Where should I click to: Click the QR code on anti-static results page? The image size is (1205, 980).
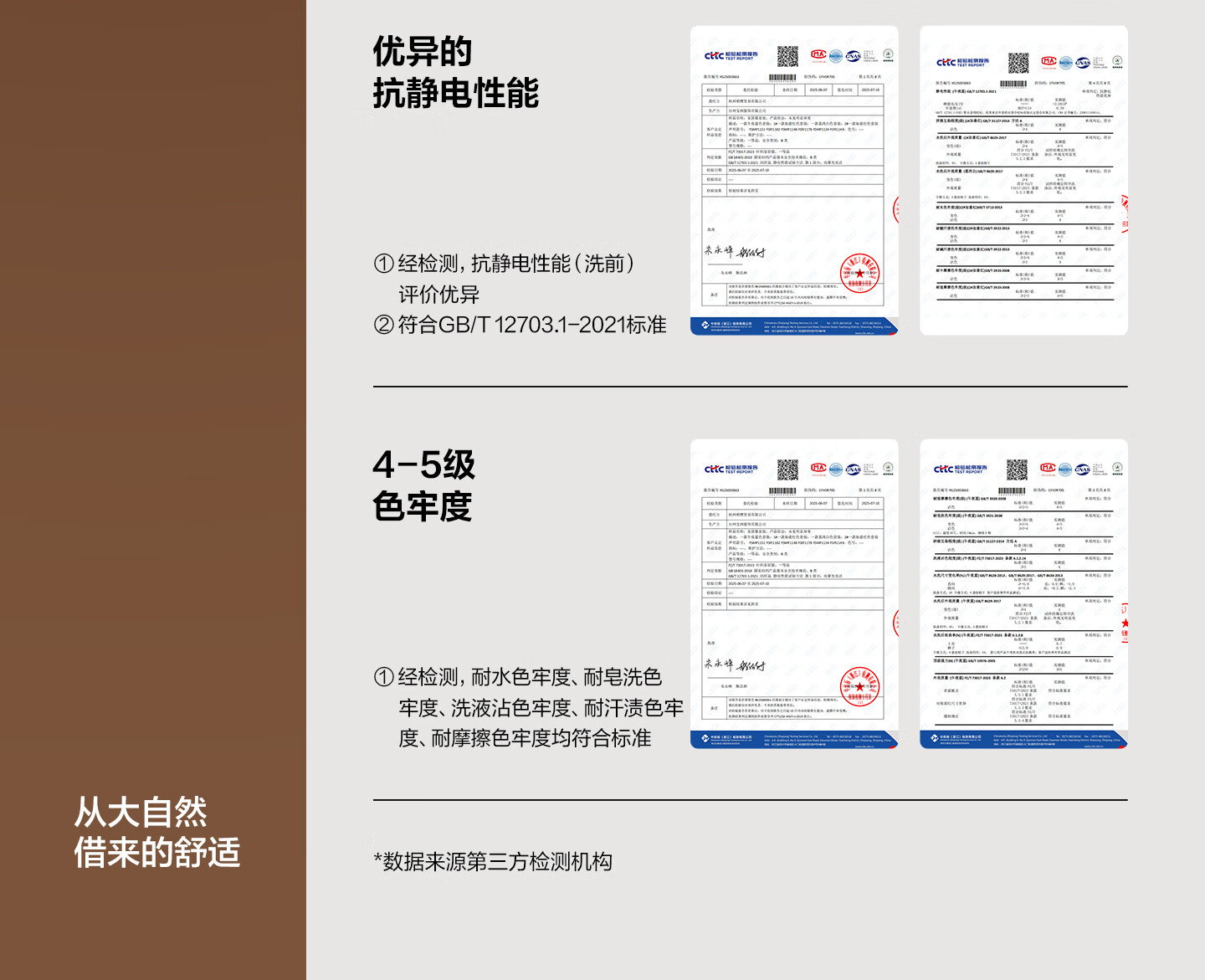click(x=1018, y=63)
